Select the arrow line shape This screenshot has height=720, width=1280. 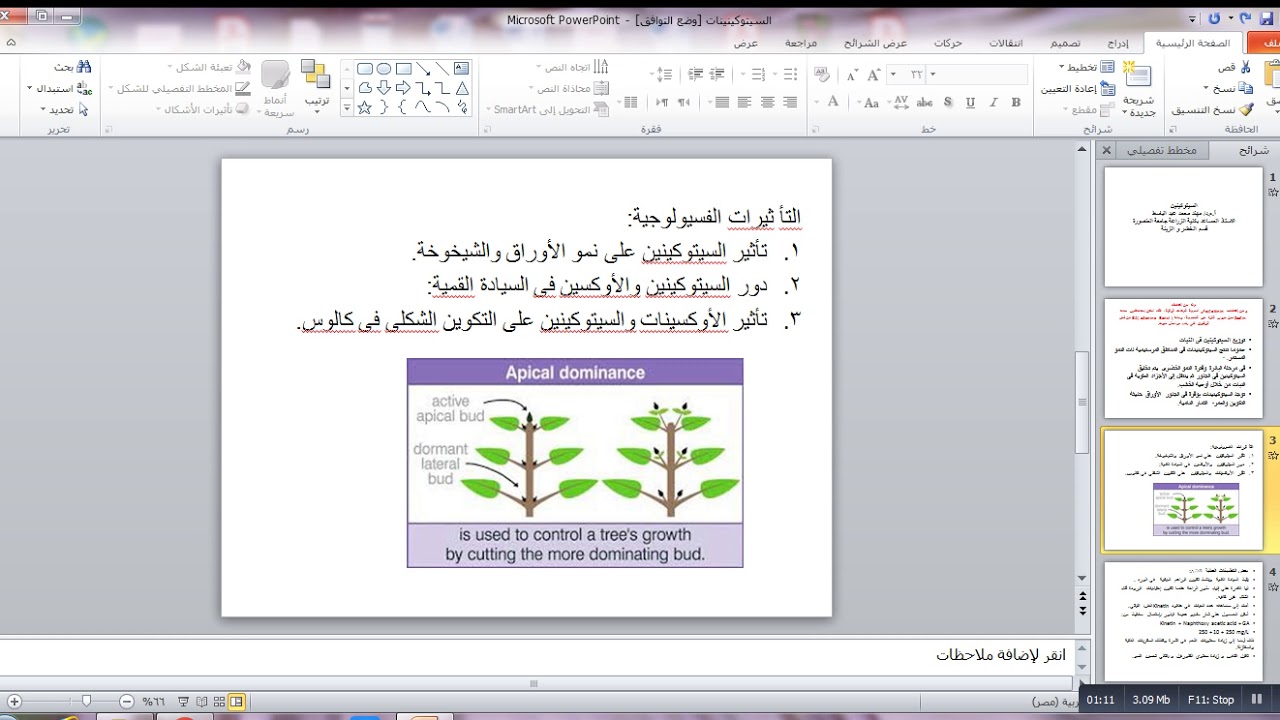[424, 68]
